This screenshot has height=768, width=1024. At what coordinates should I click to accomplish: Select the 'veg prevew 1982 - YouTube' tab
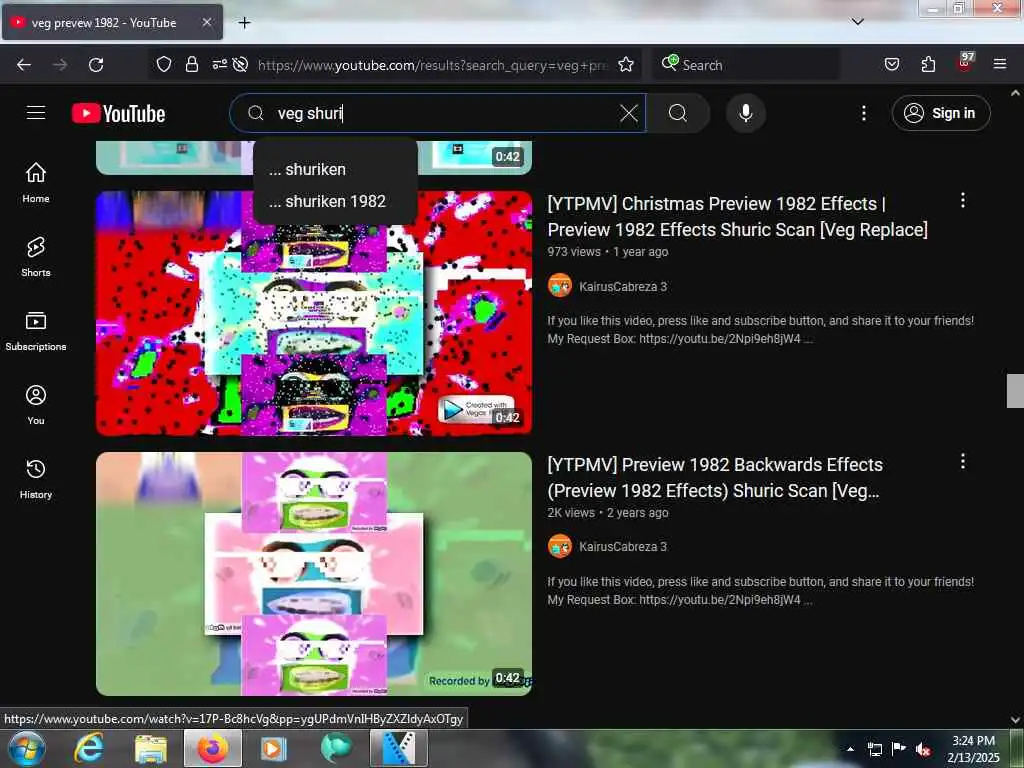[112, 23]
